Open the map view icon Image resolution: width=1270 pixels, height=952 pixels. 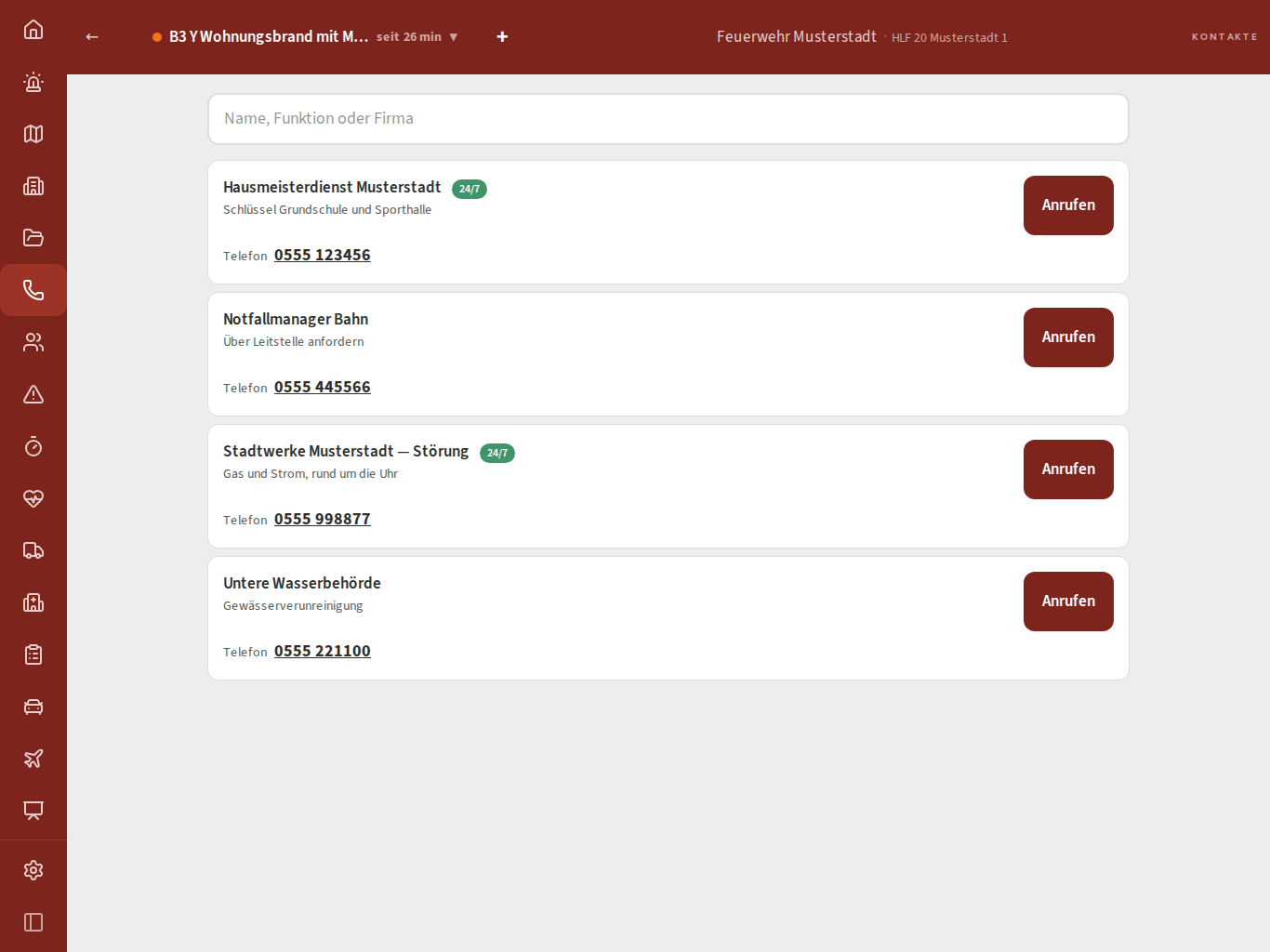click(x=33, y=134)
